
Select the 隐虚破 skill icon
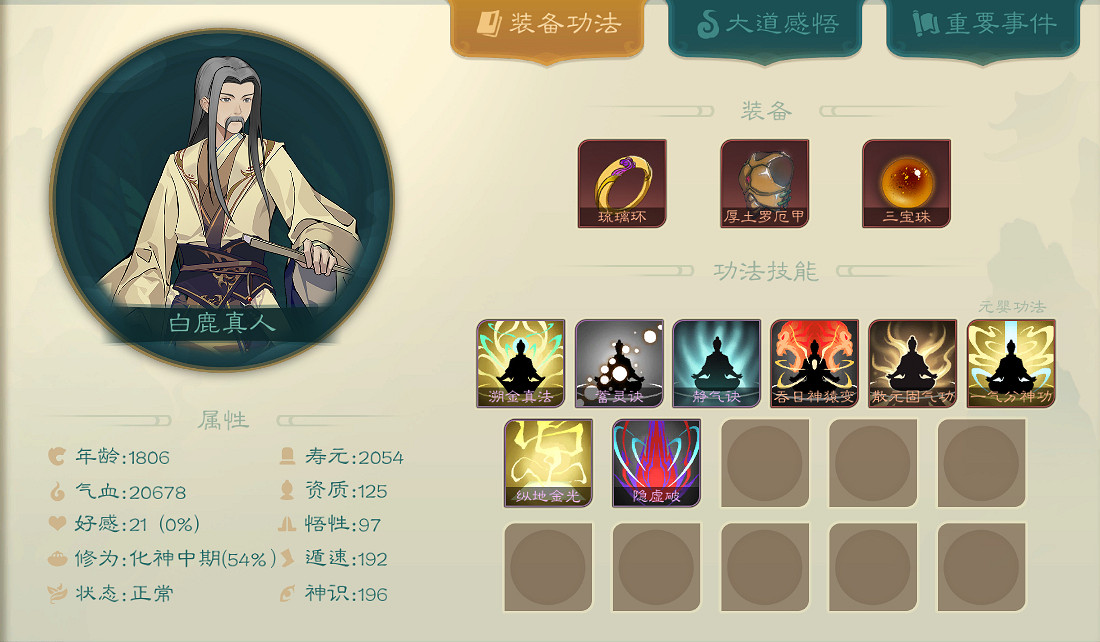point(656,463)
